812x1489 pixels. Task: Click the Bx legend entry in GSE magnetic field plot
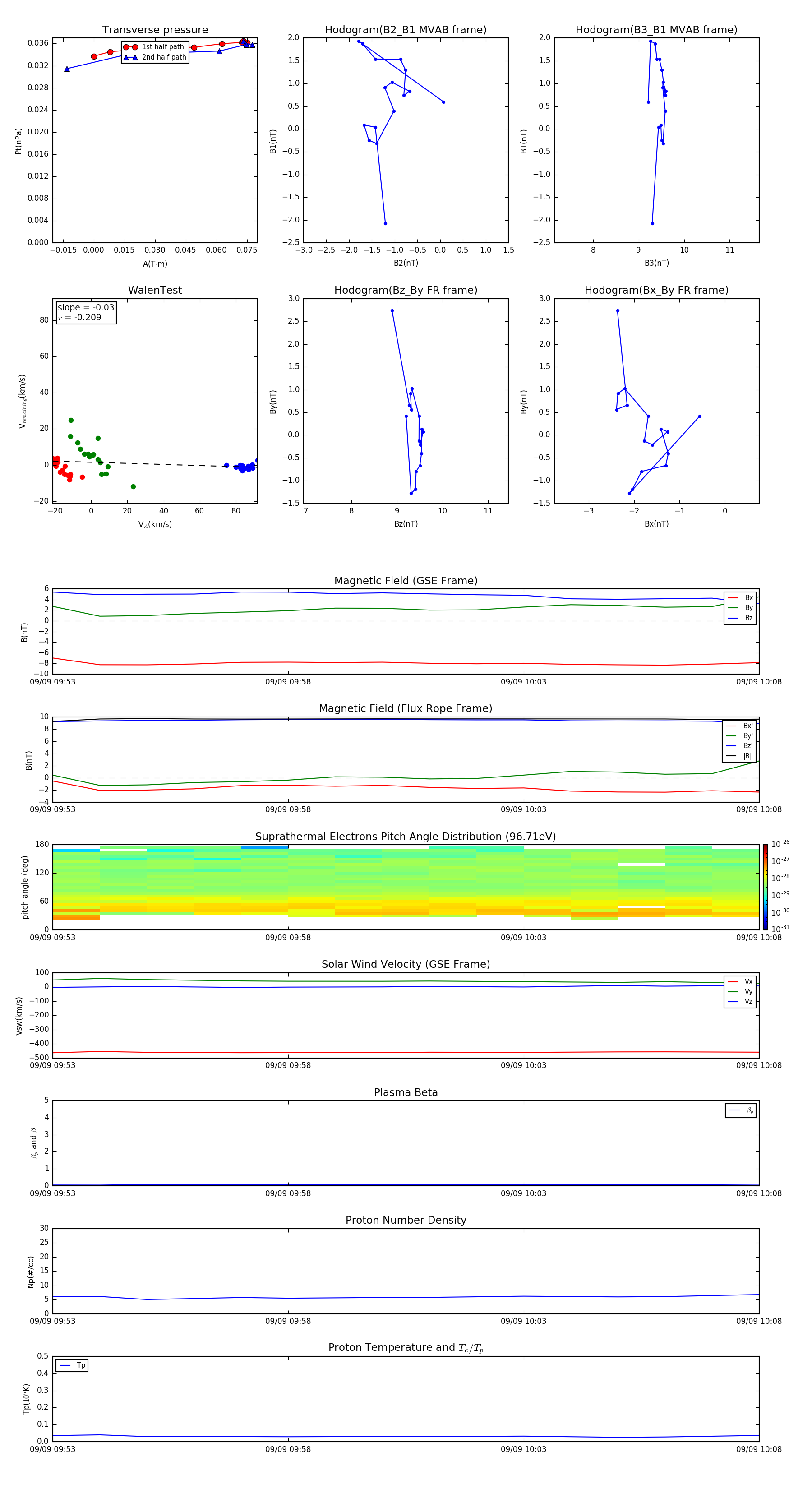click(x=740, y=598)
